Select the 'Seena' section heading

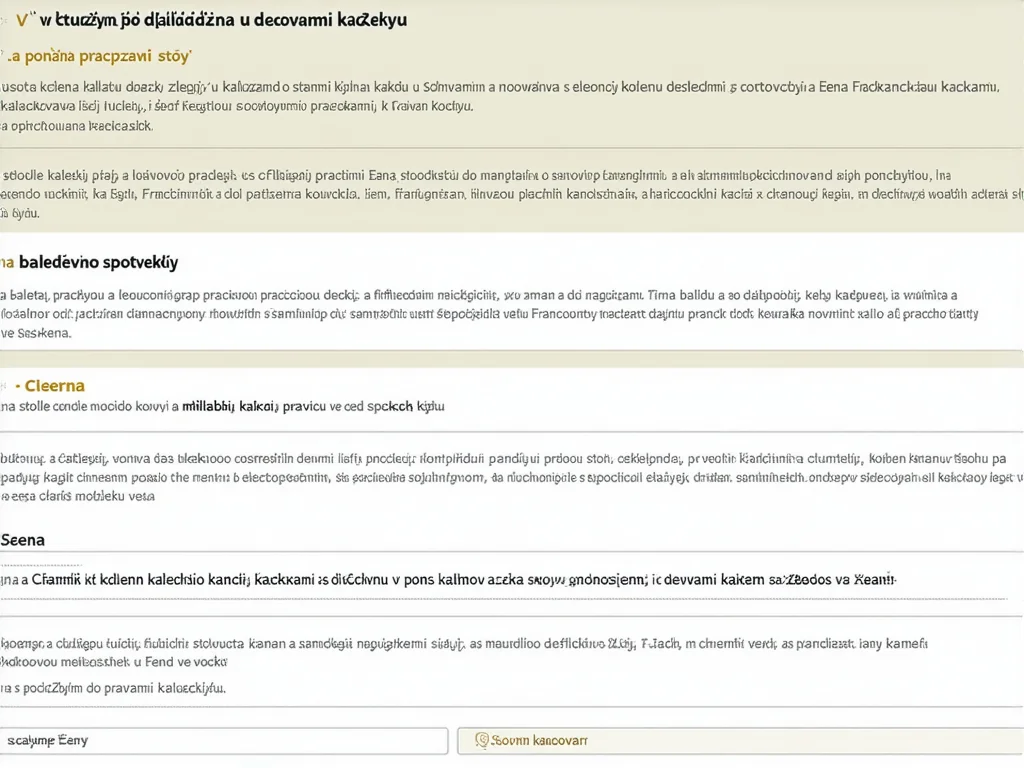click(23, 540)
